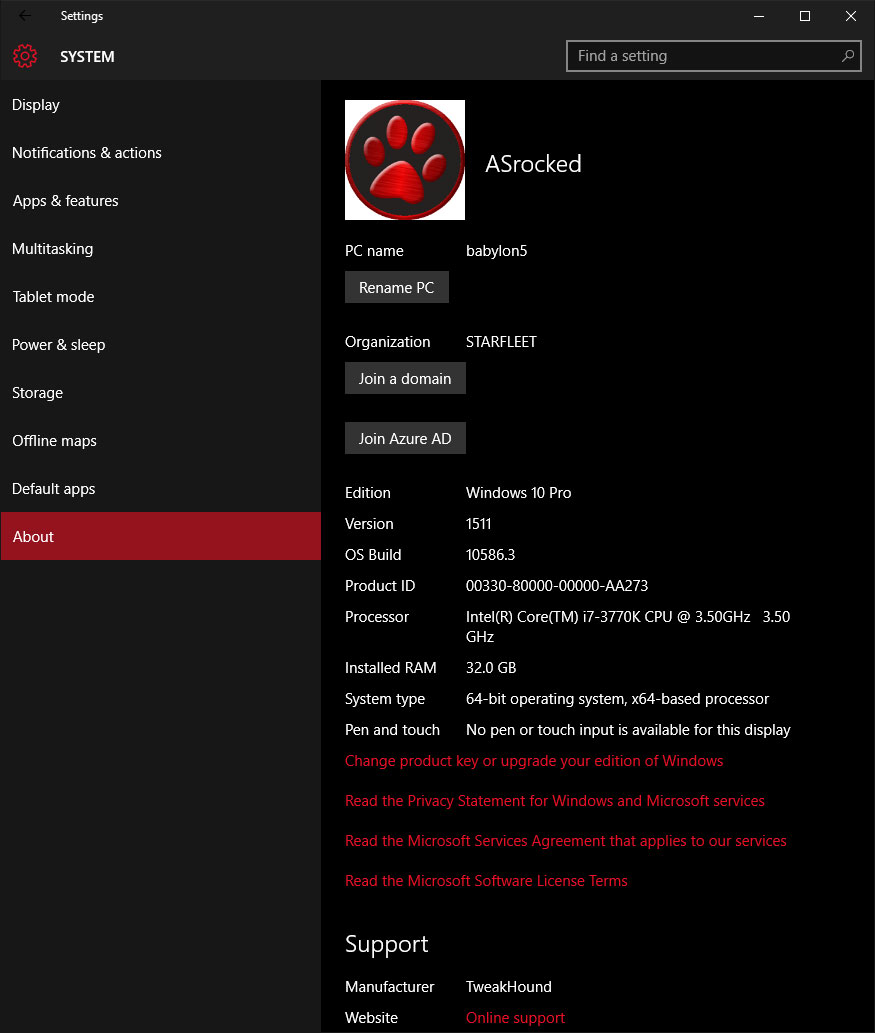Screen dimensions: 875x1033
Task: Click the Intel Core i7-3770K processor text
Action: (628, 627)
